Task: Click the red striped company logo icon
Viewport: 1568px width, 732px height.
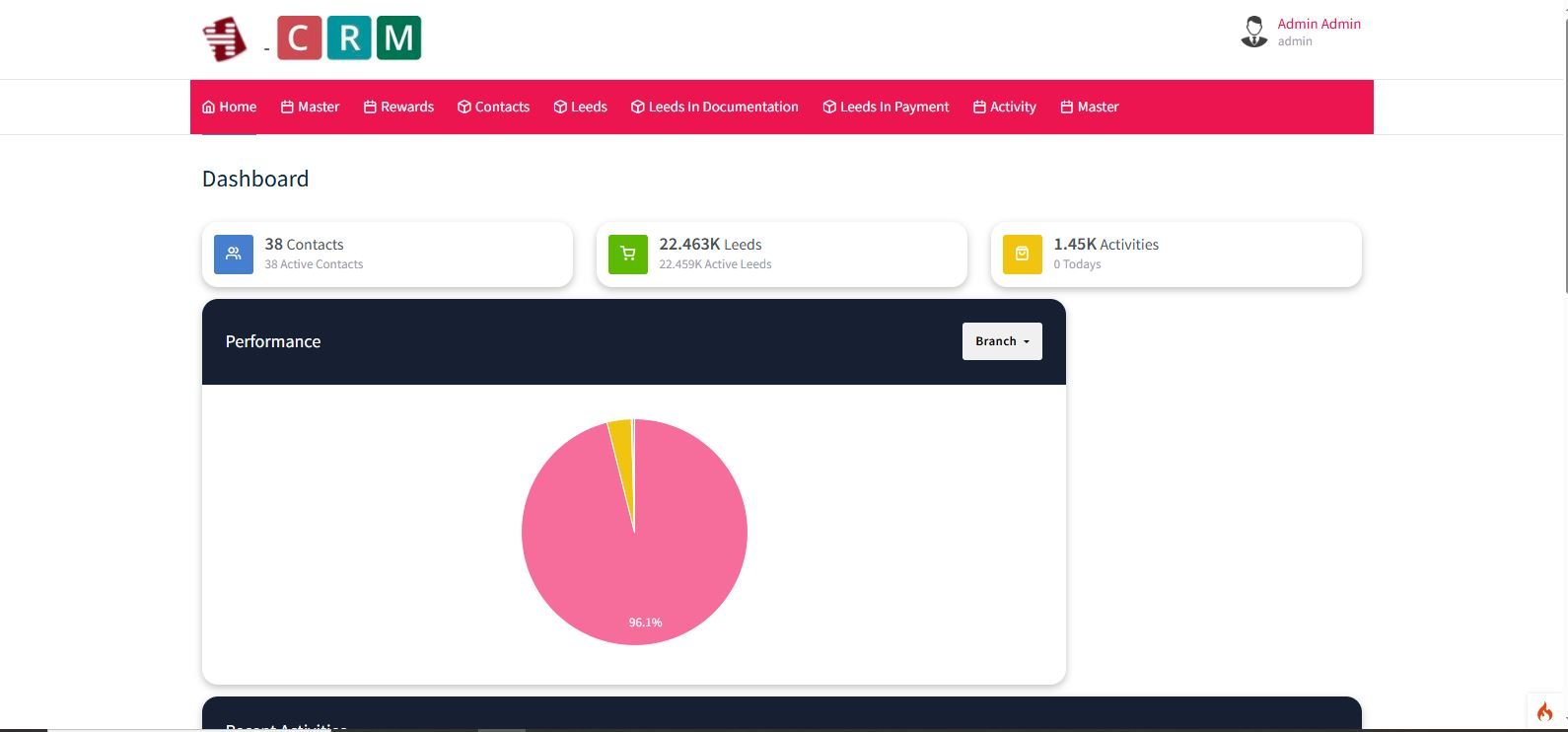Action: [x=224, y=39]
